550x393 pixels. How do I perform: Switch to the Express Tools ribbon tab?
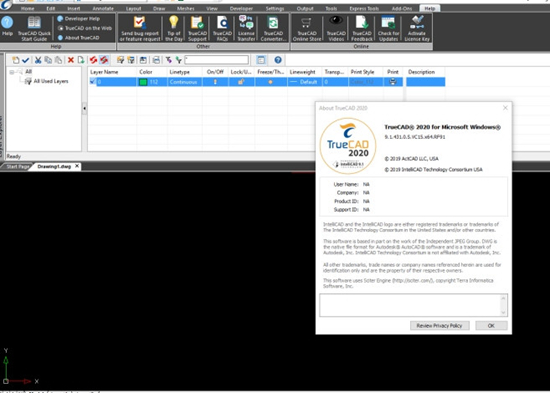[x=364, y=8]
